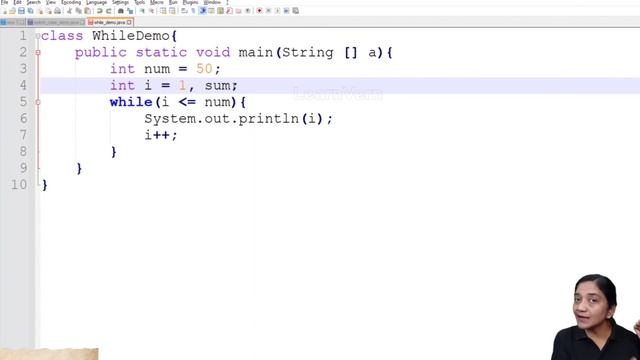Switch to the first document tab
Viewport: 640px width, 360px height.
[x=13, y=22]
